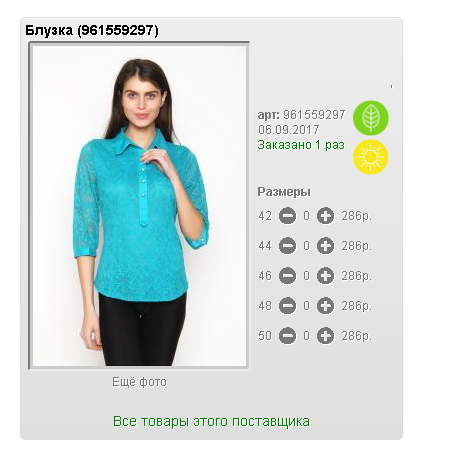Click the Заказано 1 раз text
This screenshot has height=459, width=463.
(301, 145)
